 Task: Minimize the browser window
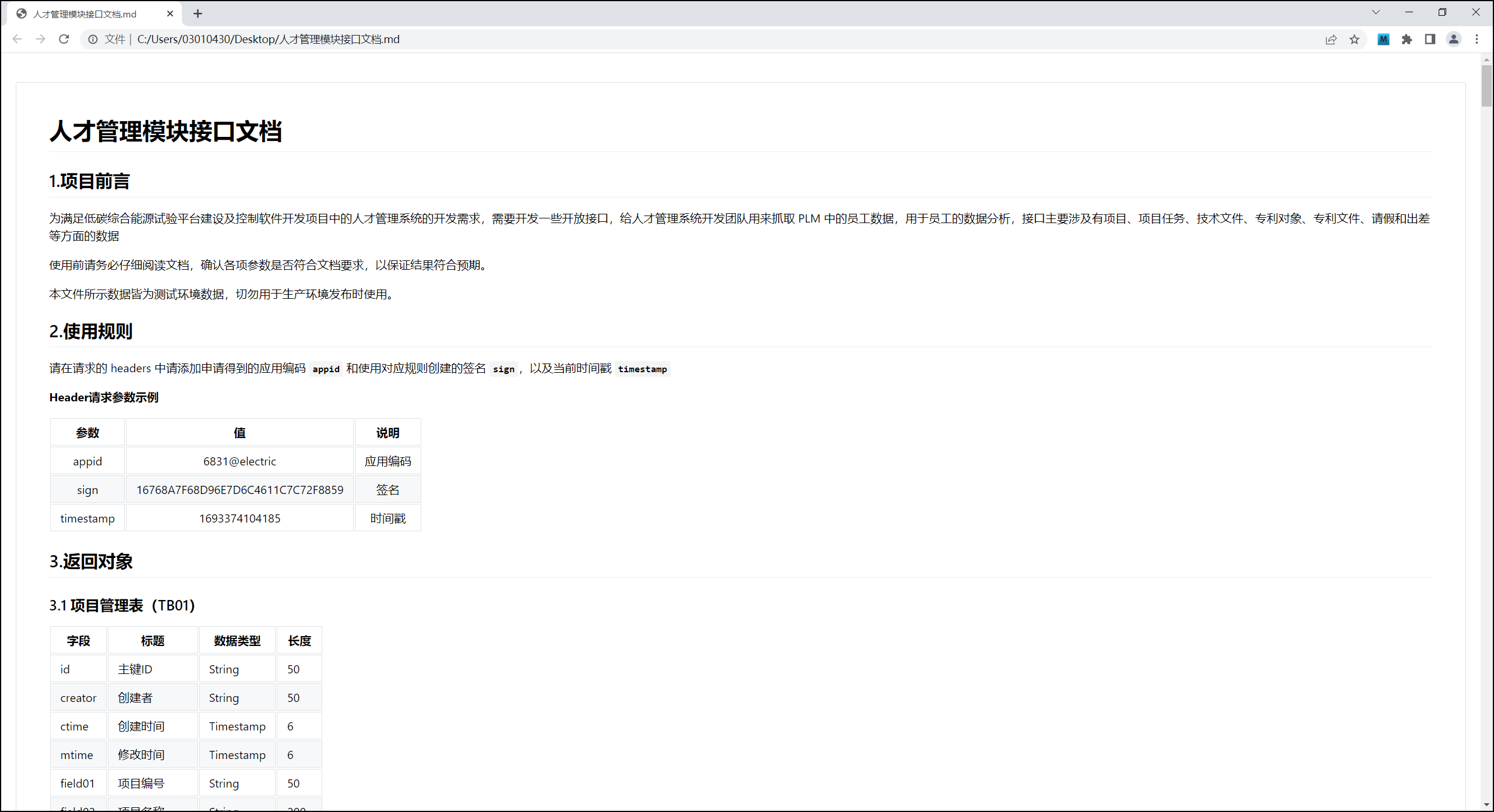[x=1409, y=12]
